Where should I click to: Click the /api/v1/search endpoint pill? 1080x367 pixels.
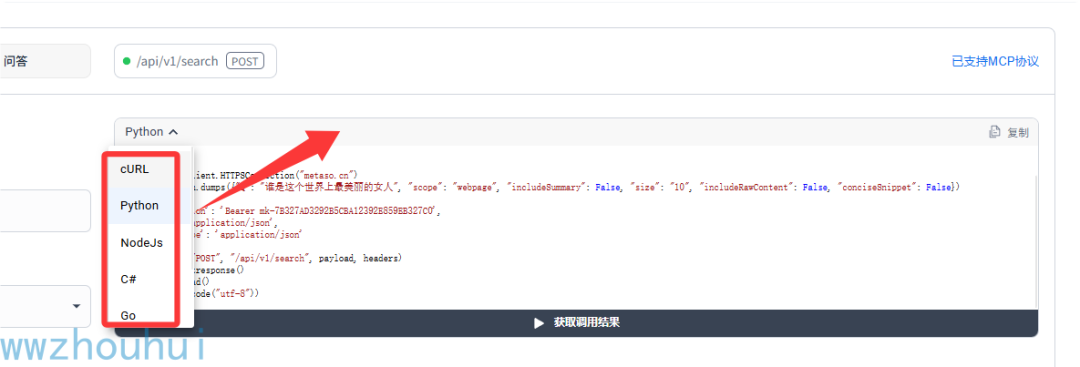tap(195, 61)
